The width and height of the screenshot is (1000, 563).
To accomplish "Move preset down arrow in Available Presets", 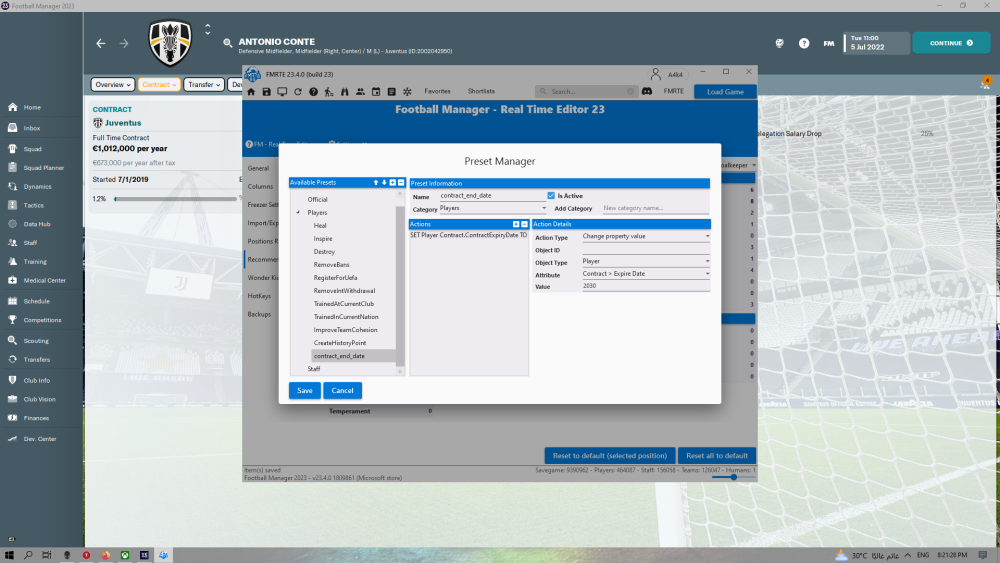I will (x=384, y=182).
